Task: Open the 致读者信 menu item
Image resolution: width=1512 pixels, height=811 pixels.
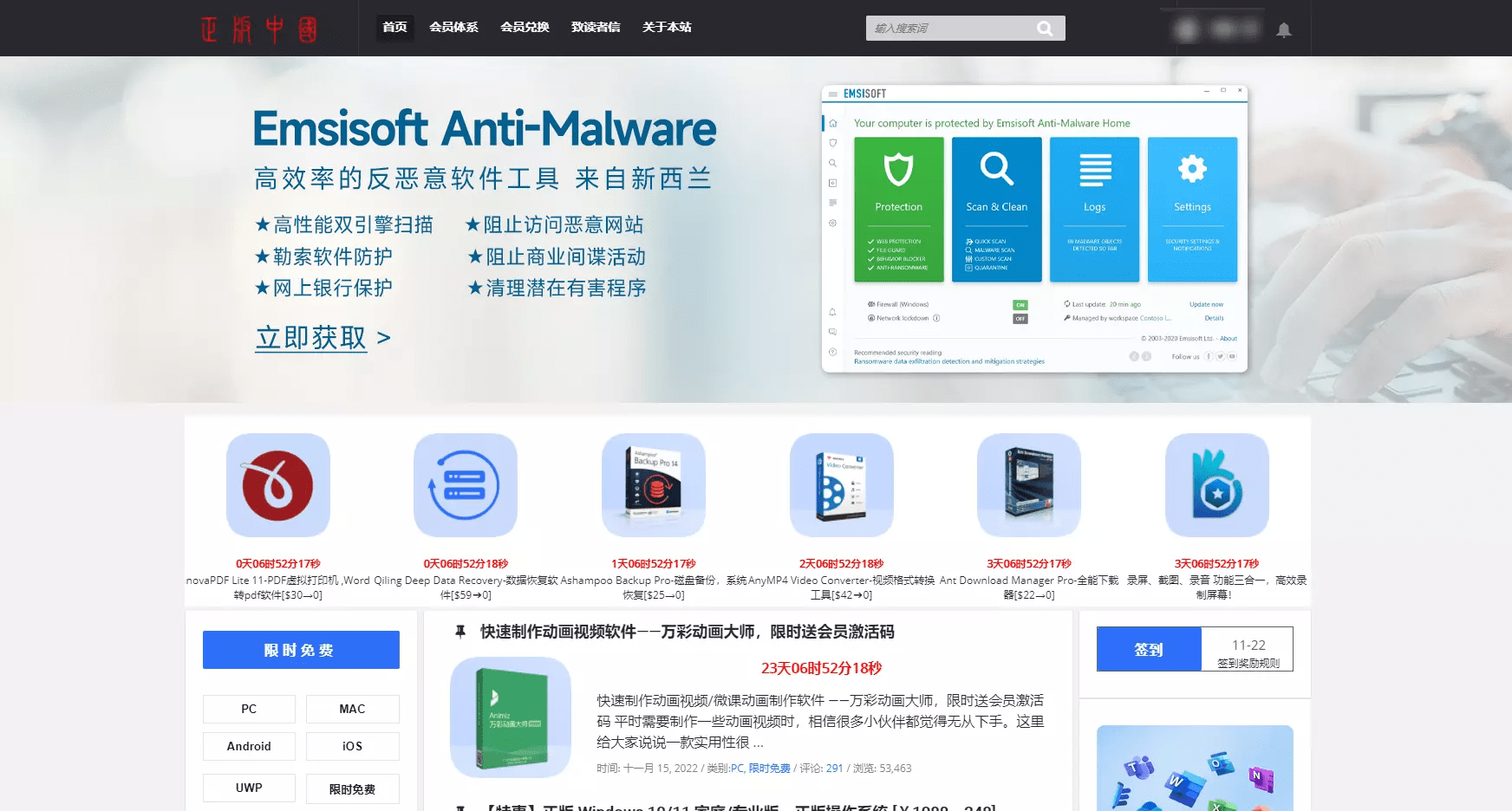Action: point(596,28)
